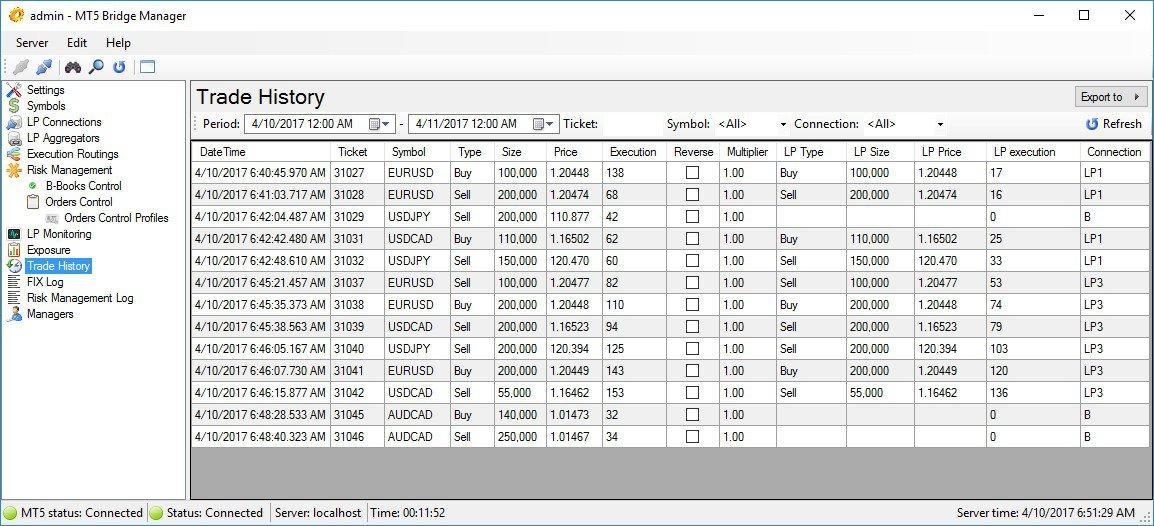Click the blue refresh arrow in toolbar
The width and height of the screenshot is (1154, 526).
pos(119,67)
